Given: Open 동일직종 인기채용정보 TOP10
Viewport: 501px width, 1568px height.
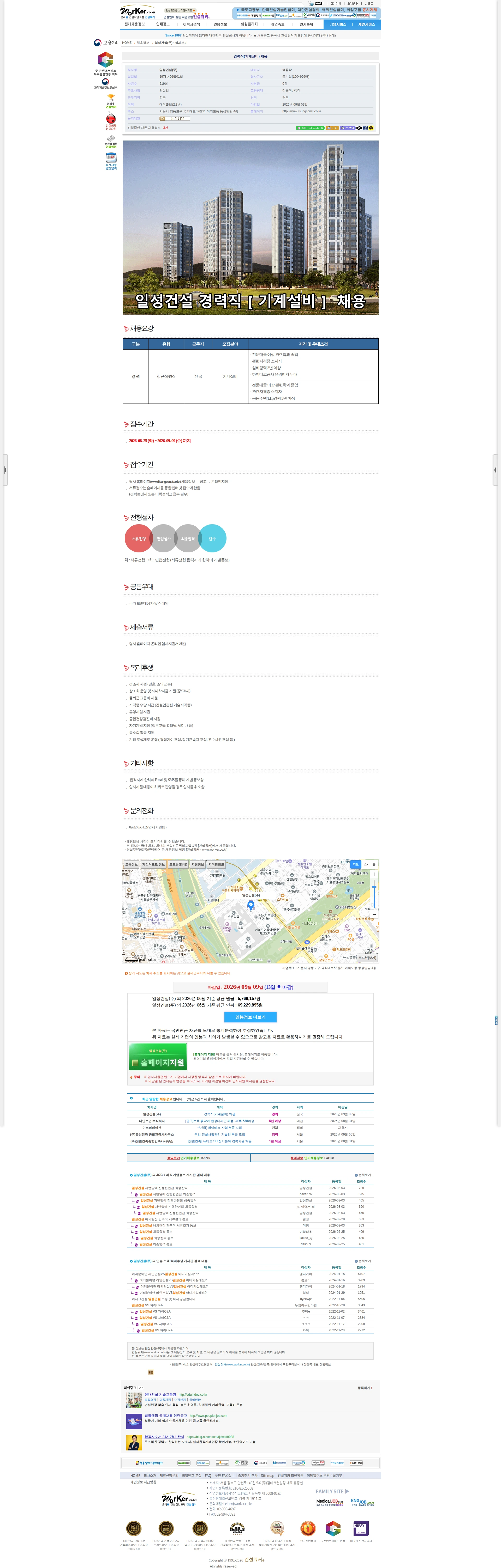Looking at the screenshot, I should coord(312,1158).
